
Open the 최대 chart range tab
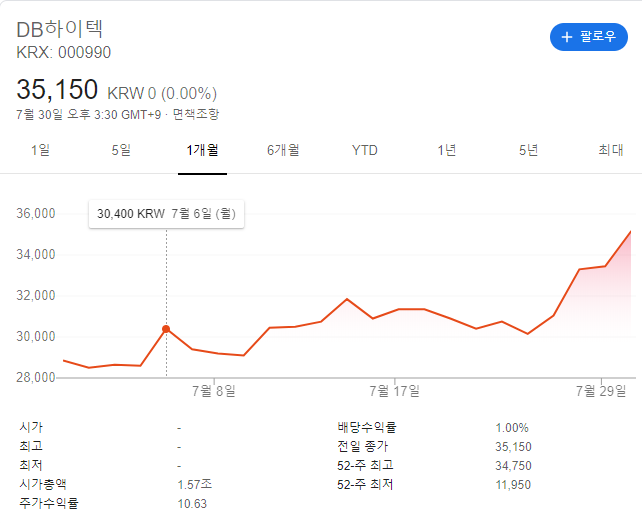611,150
